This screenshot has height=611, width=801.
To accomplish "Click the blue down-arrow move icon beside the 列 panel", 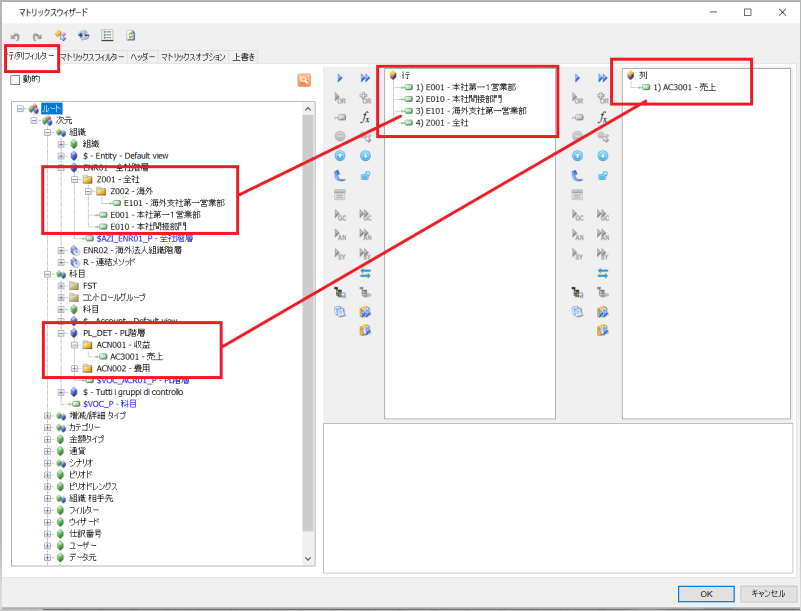I will coord(602,156).
